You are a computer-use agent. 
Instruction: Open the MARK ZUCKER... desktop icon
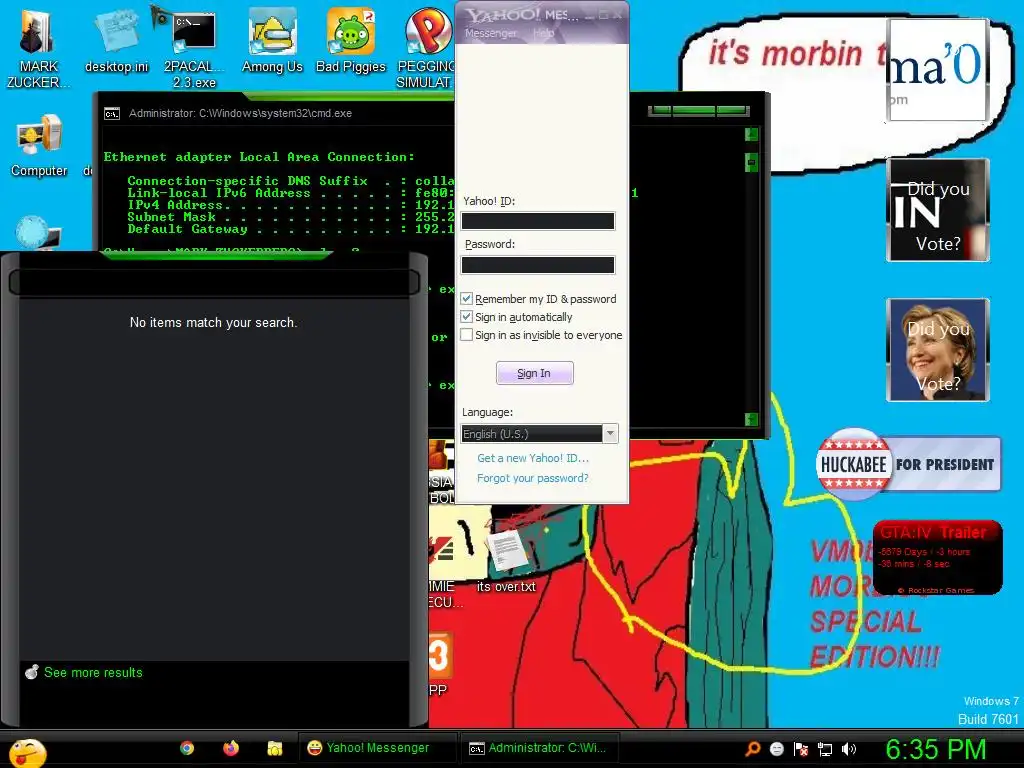pos(38,48)
